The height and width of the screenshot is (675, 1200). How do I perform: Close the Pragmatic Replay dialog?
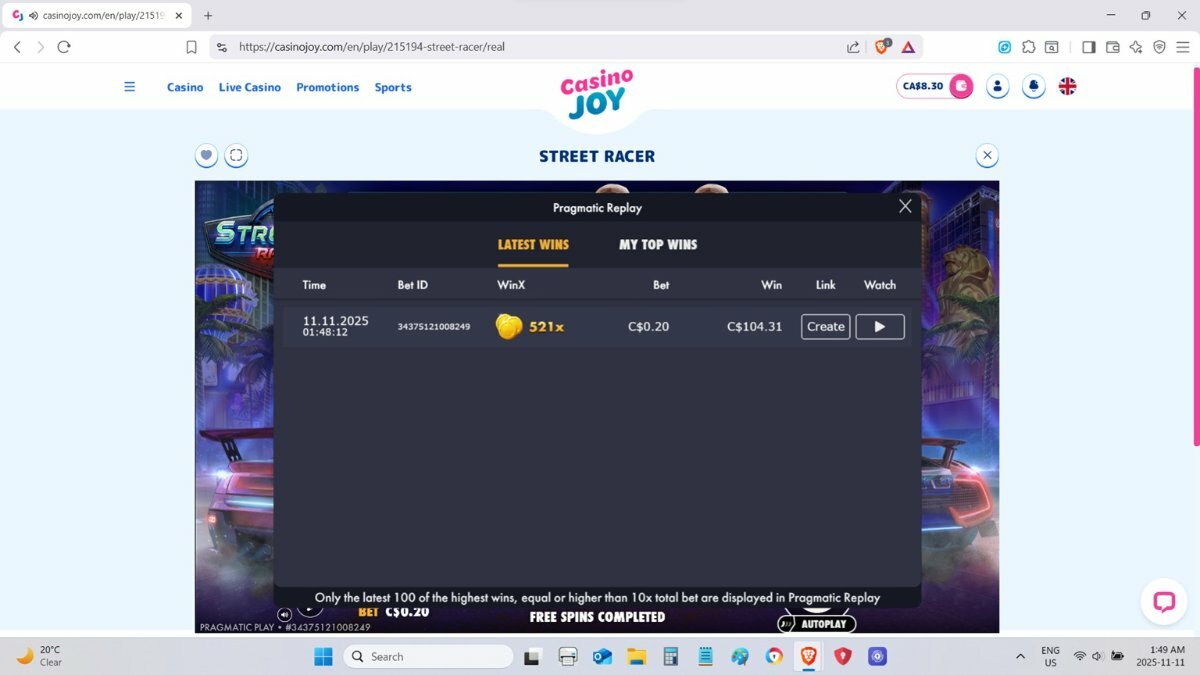coord(905,206)
